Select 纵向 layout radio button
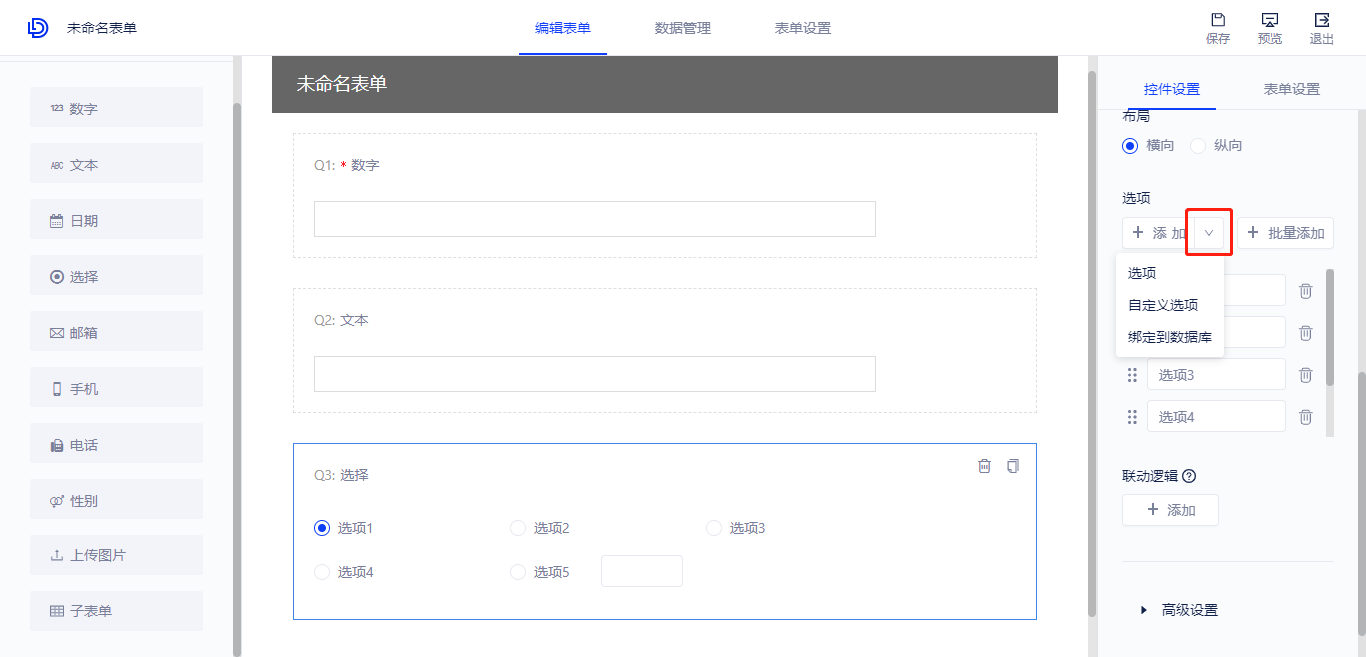The image size is (1366, 657). click(x=1198, y=146)
